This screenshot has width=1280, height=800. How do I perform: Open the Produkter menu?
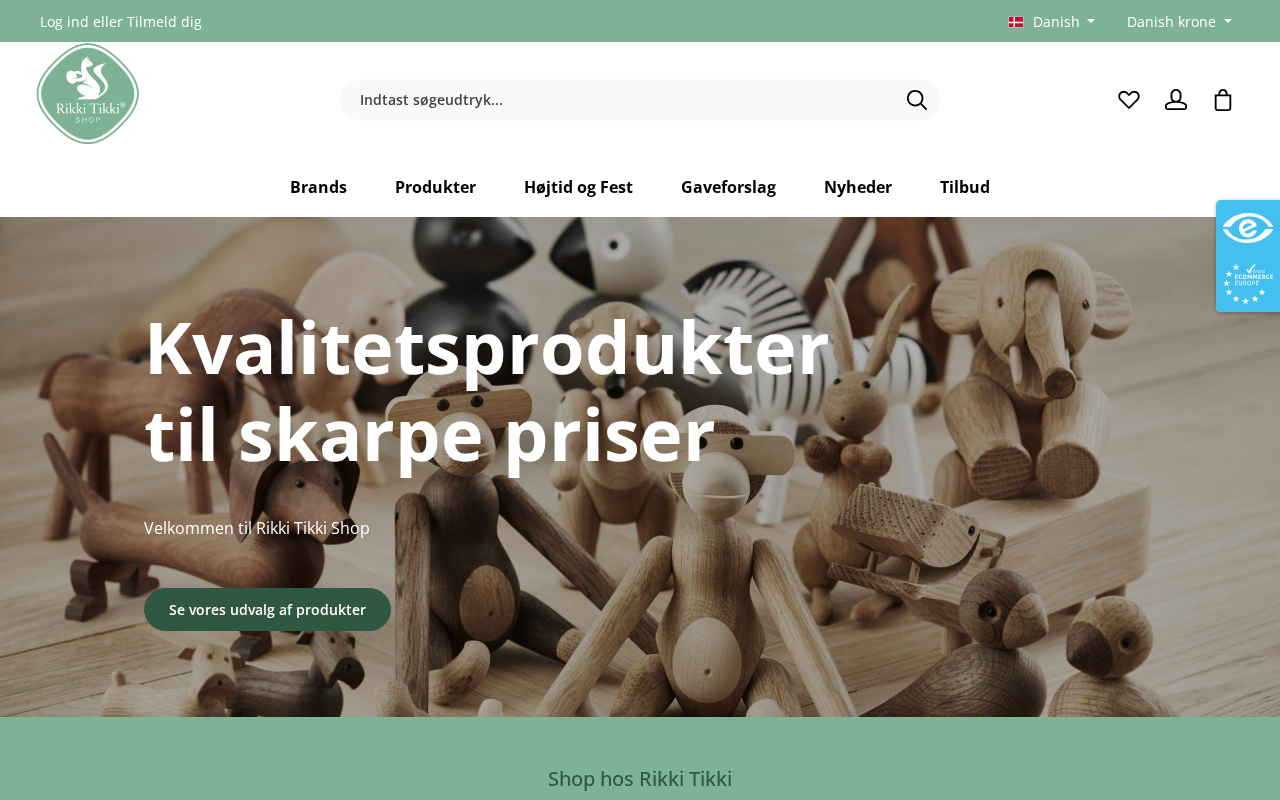(435, 187)
